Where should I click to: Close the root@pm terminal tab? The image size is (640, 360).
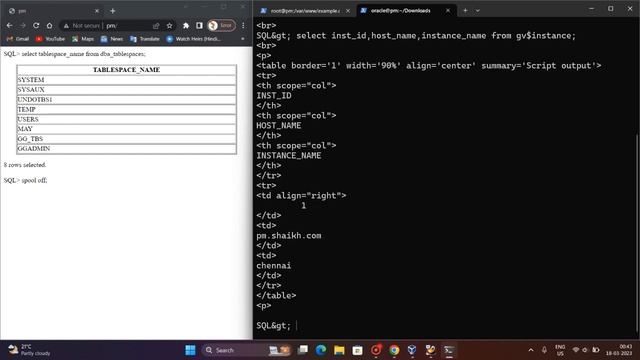pyautogui.click(x=348, y=11)
